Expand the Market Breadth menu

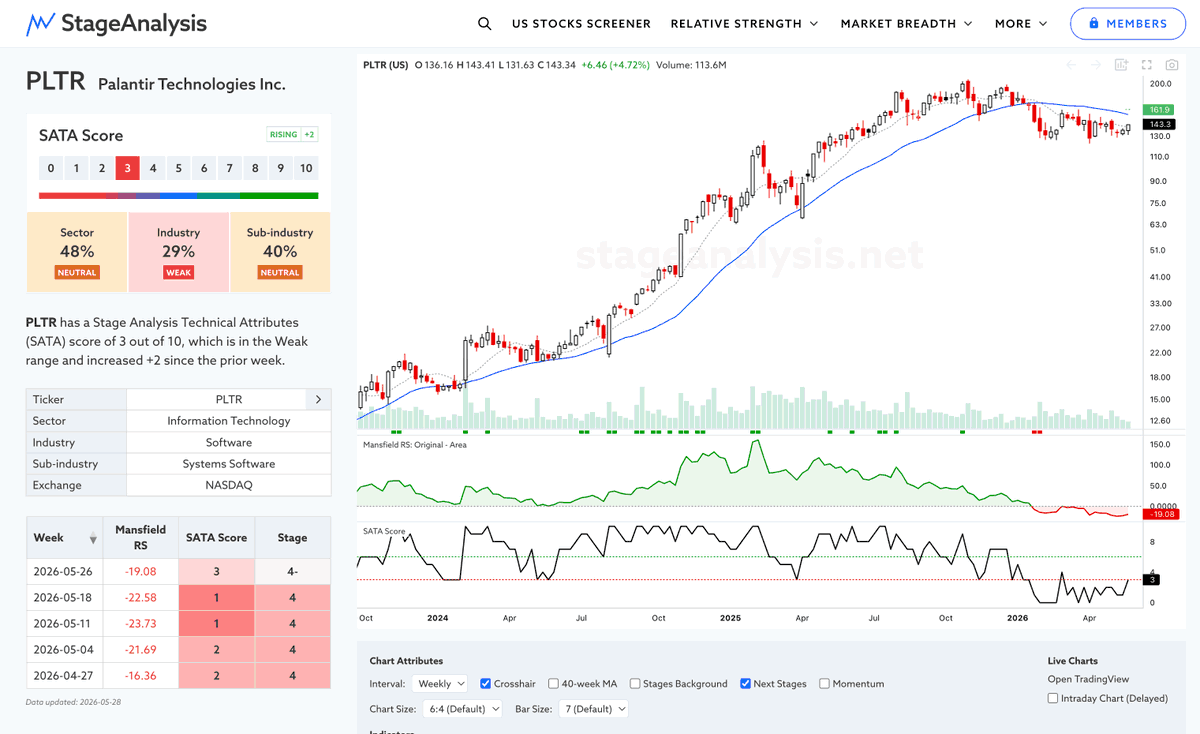(907, 23)
